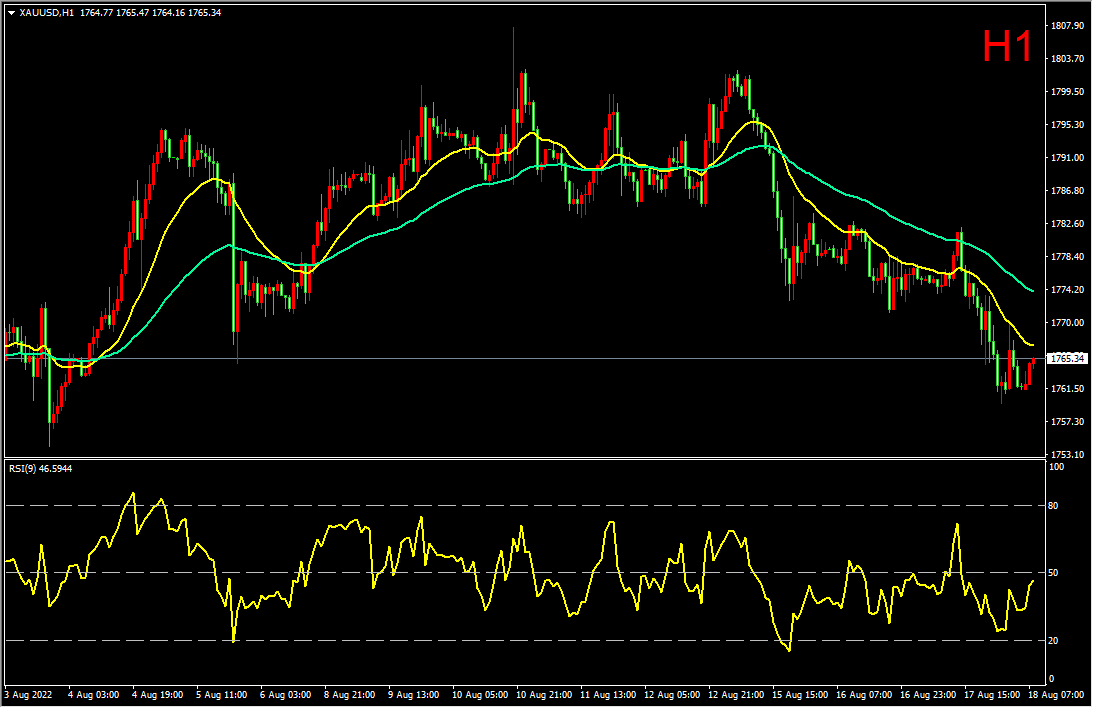Click the 10 Aug 21:00 time label

[x=544, y=695]
